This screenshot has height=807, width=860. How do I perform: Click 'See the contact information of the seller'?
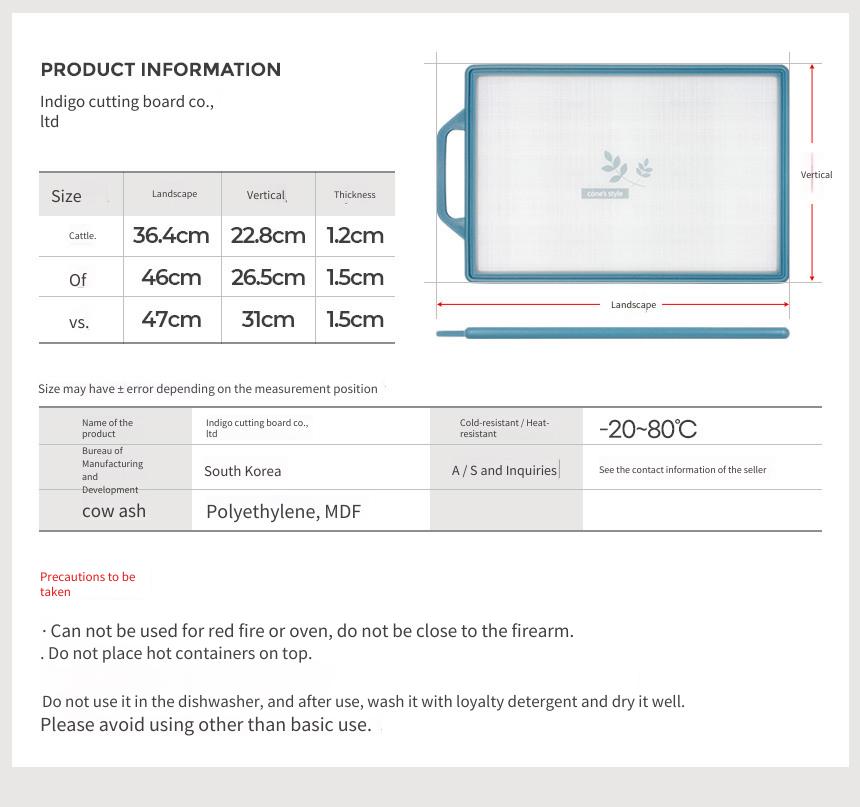click(683, 470)
